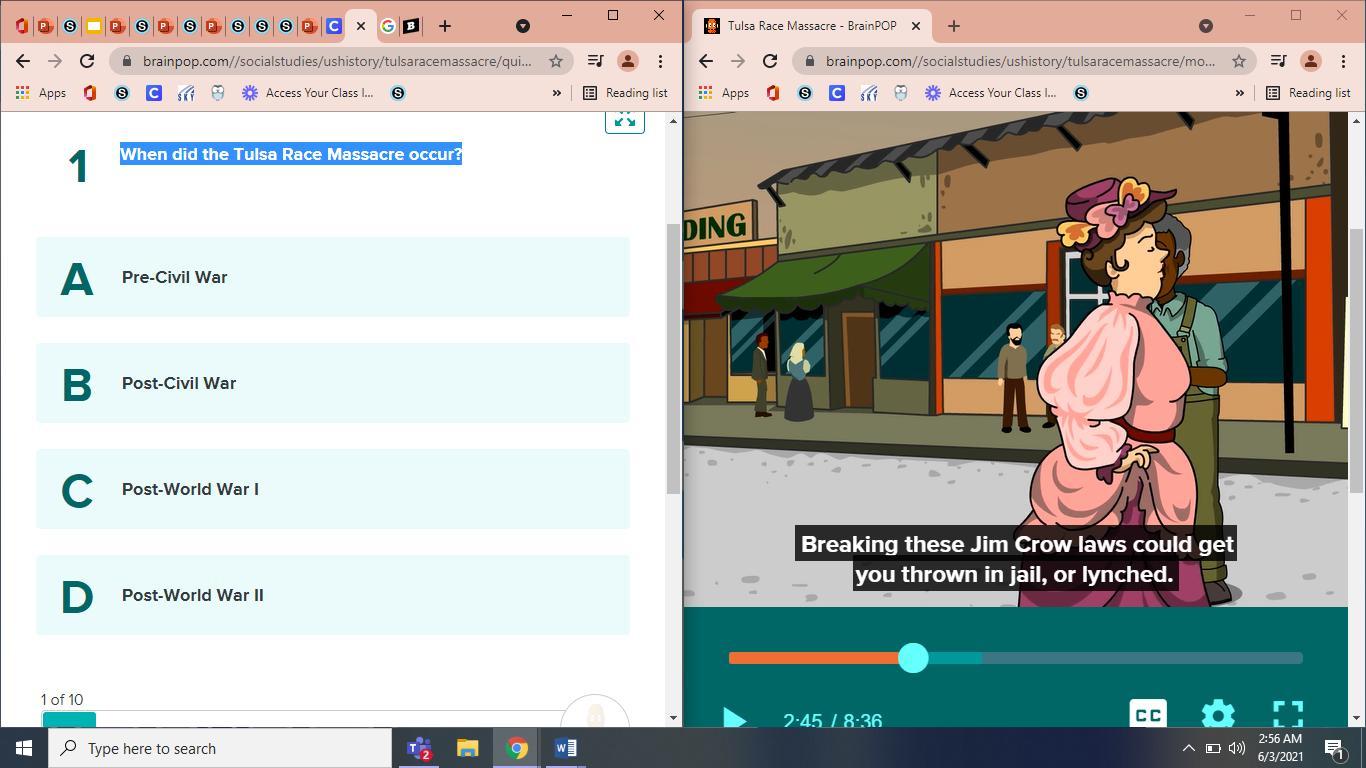Open the blue C bookmark in left window
This screenshot has height=768, width=1366.
click(154, 93)
